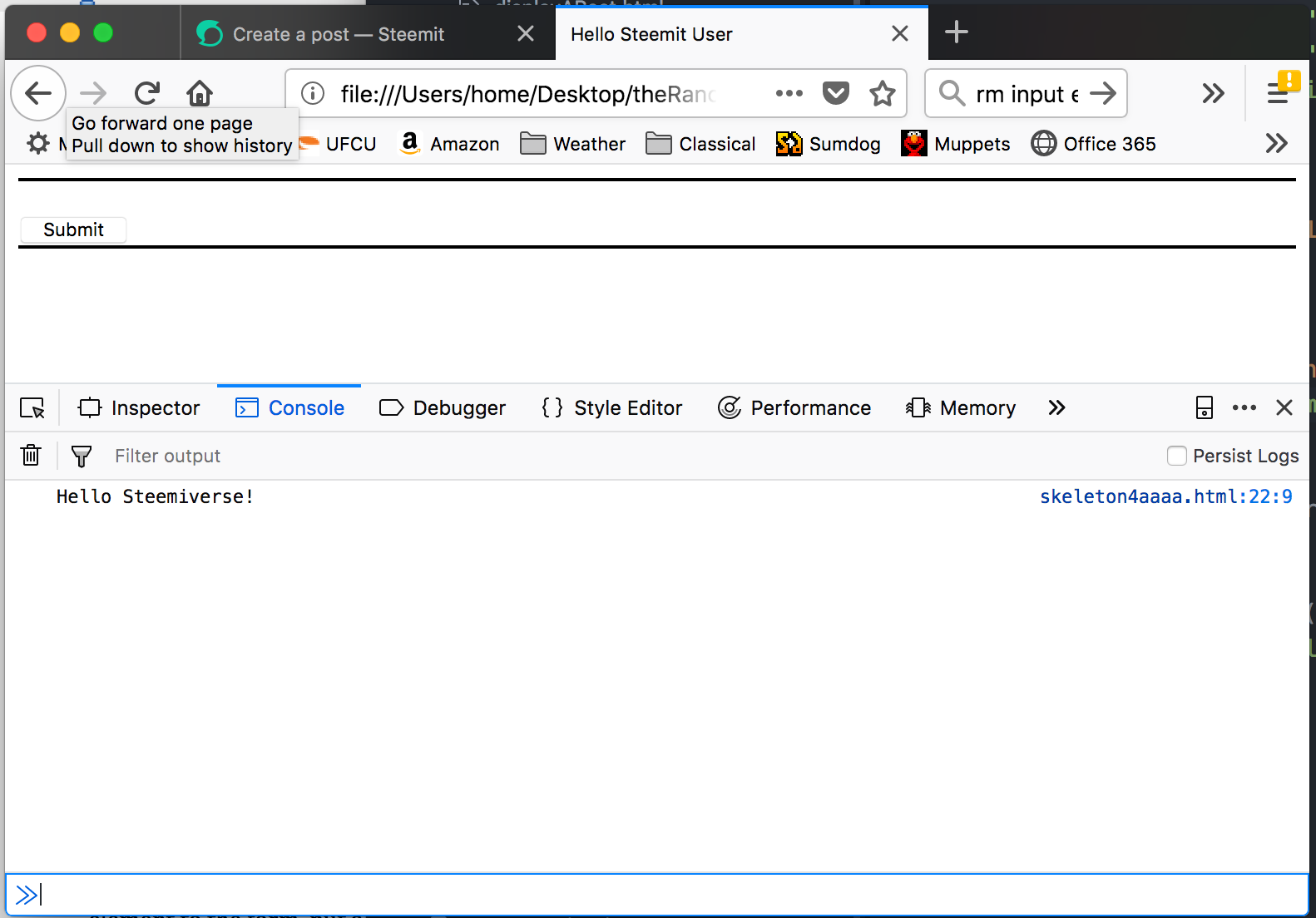Open the UFCU bookmark
1316x918 pixels.
coord(339,144)
